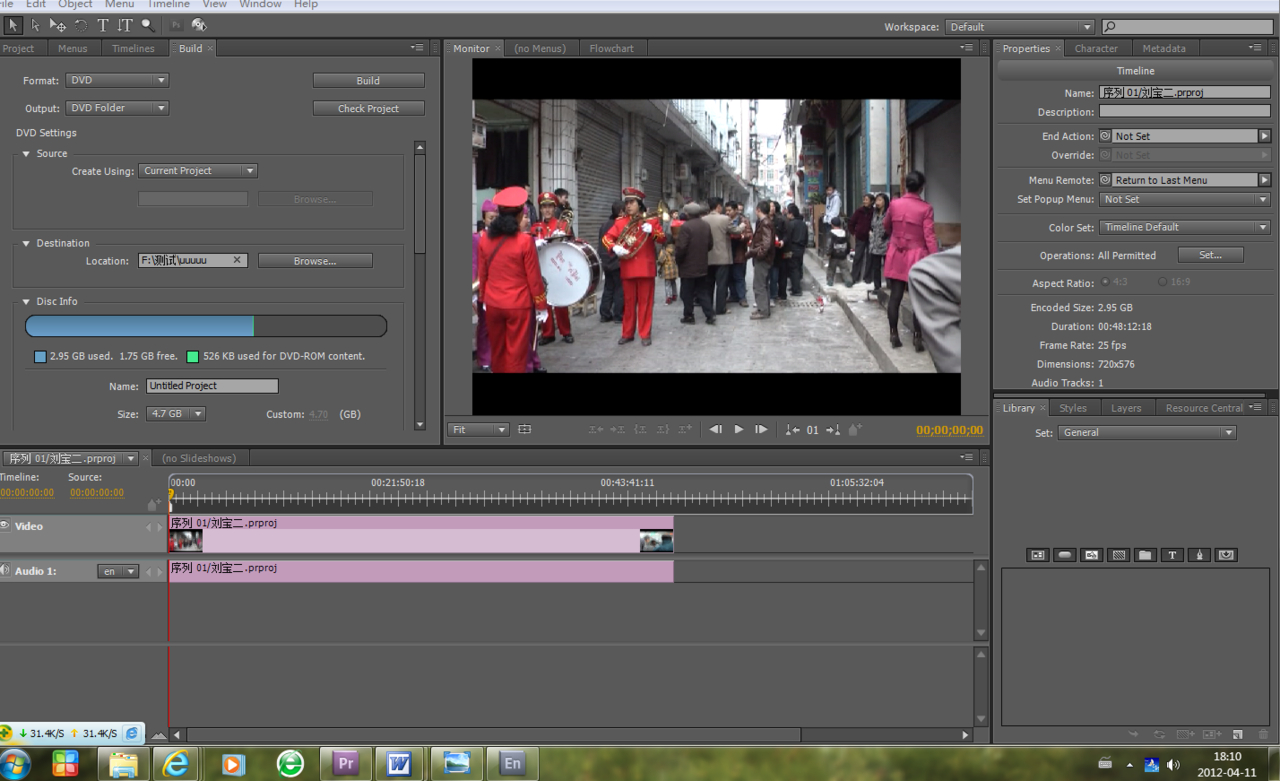
Task: Open the Flowchart tab
Action: tap(611, 48)
